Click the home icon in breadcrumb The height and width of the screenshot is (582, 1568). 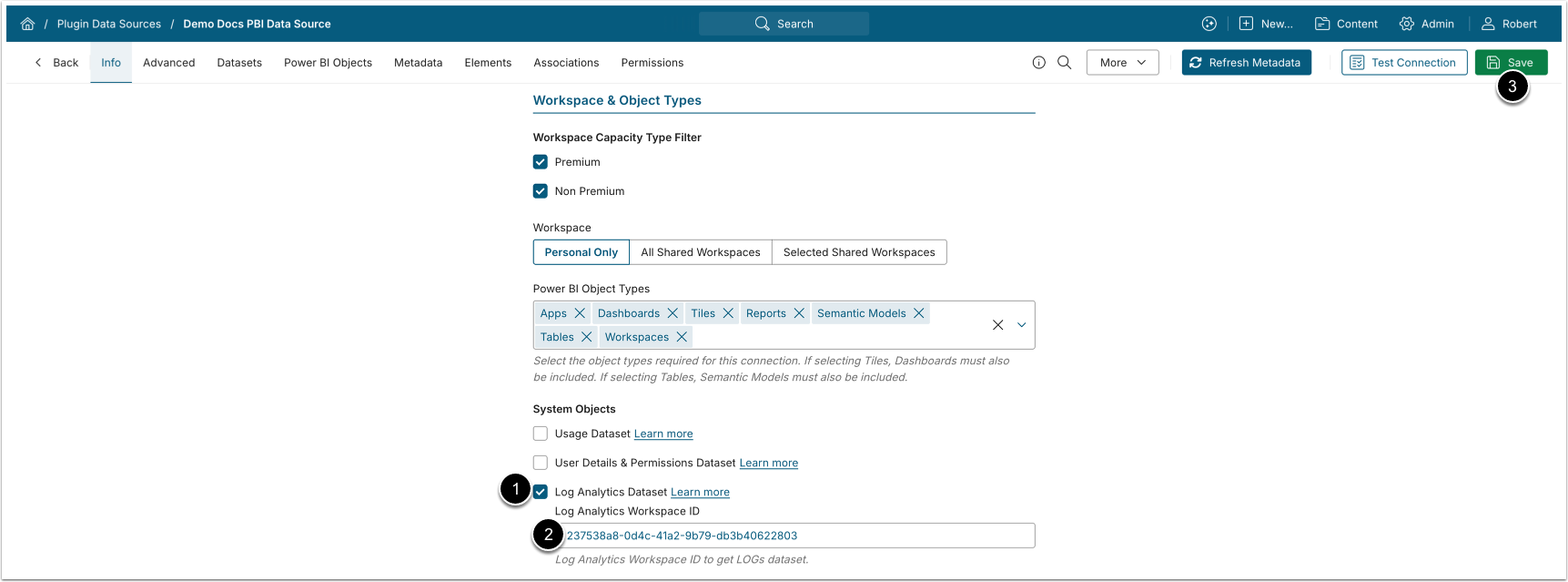pos(27,24)
